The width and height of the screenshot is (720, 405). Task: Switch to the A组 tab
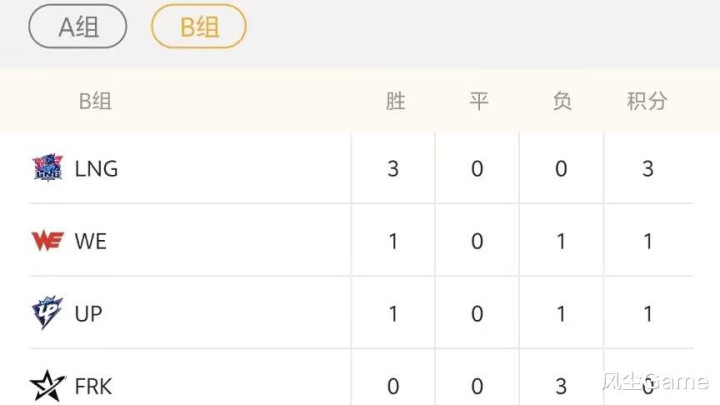pyautogui.click(x=78, y=27)
